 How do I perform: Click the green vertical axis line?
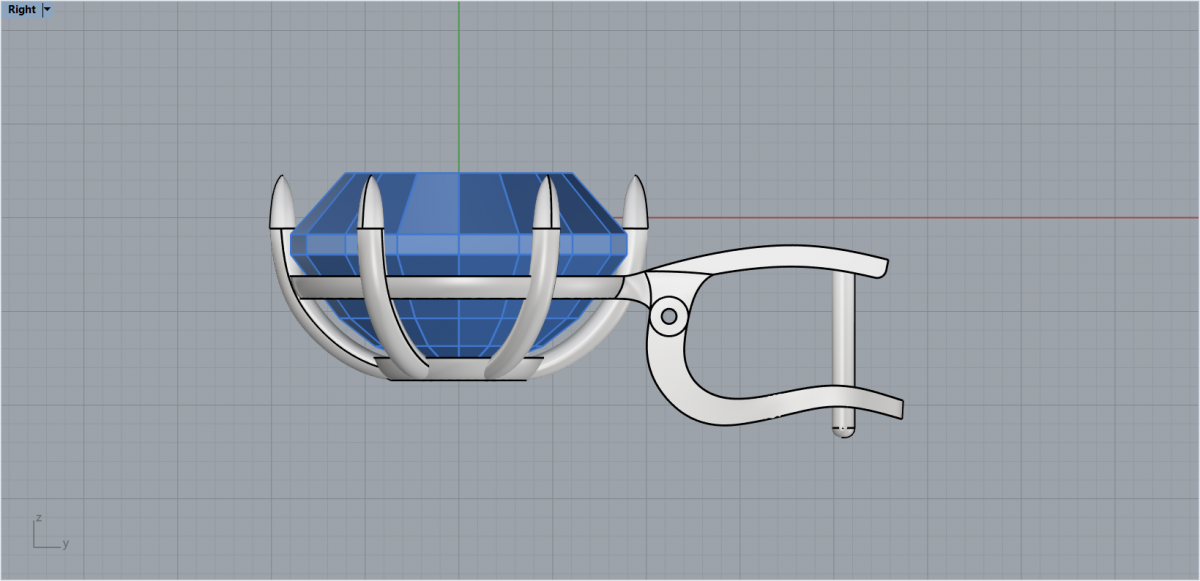point(459,80)
